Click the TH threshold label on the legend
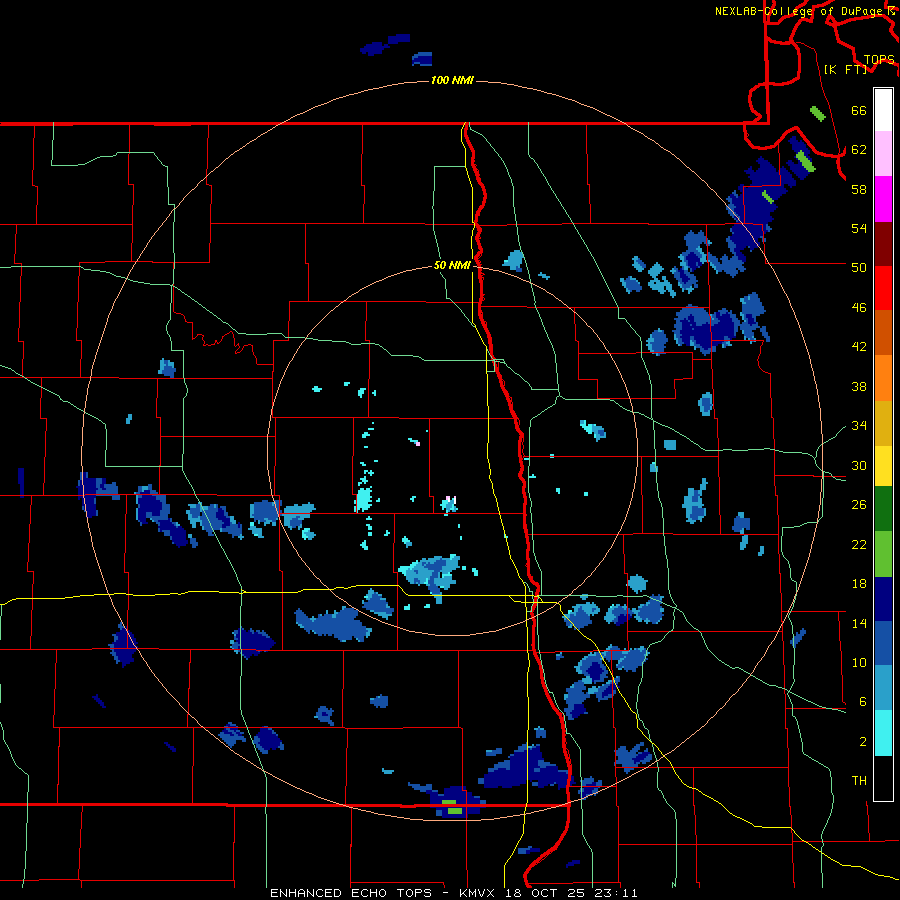The width and height of the screenshot is (900, 900). coord(859,781)
